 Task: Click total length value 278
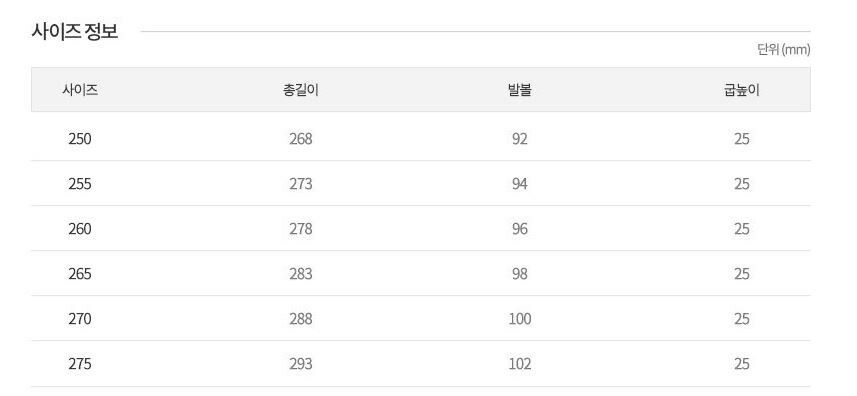[x=301, y=229]
